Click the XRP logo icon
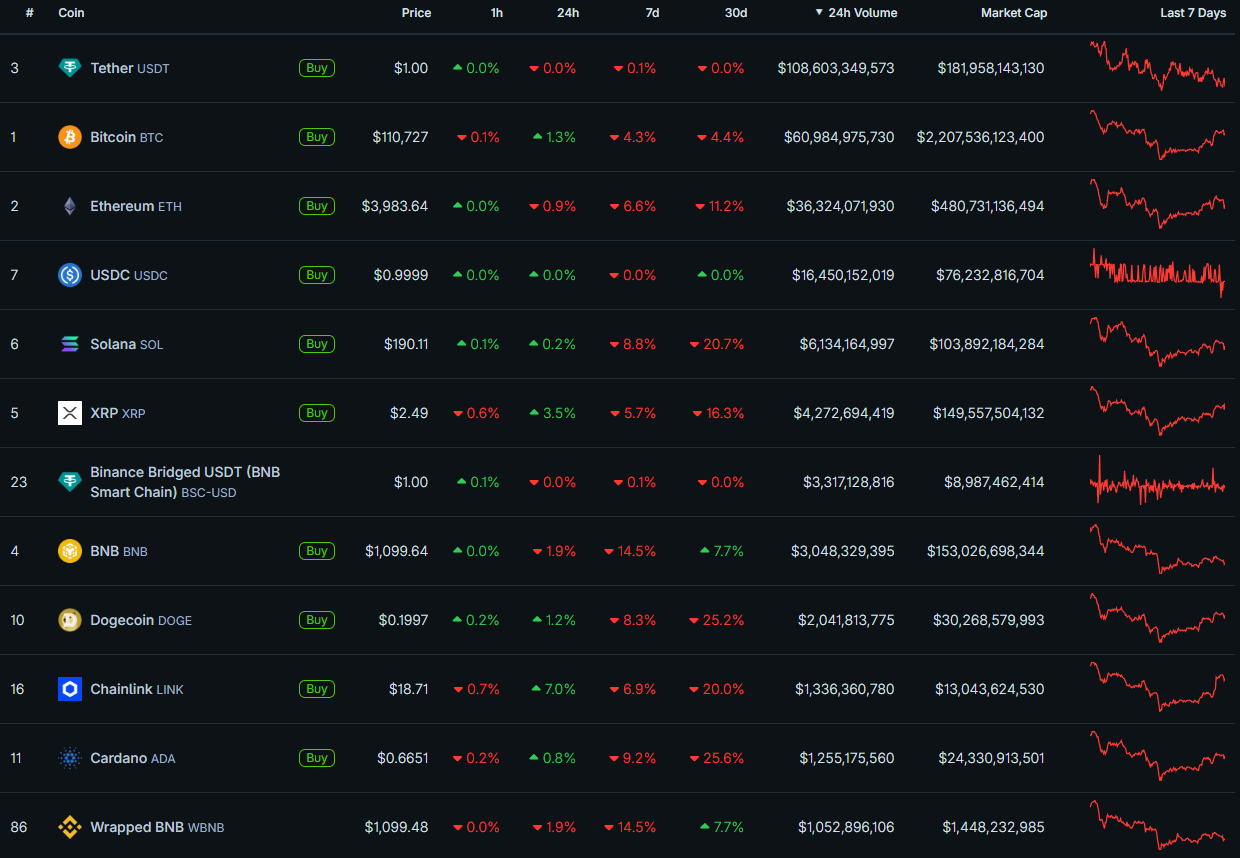 coord(70,413)
